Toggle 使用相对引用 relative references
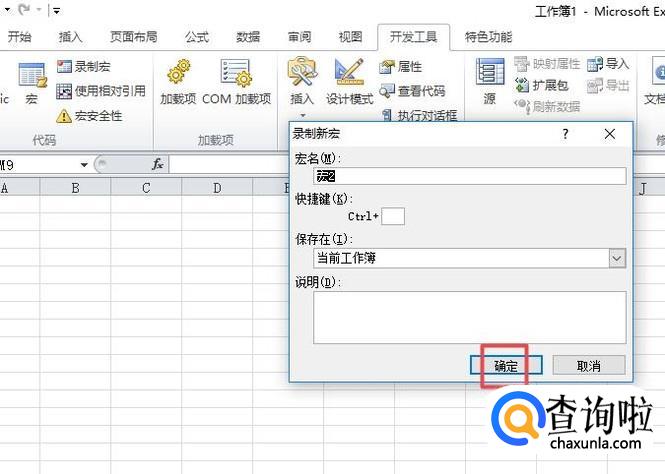Image resolution: width=665 pixels, height=474 pixels. coord(65,91)
